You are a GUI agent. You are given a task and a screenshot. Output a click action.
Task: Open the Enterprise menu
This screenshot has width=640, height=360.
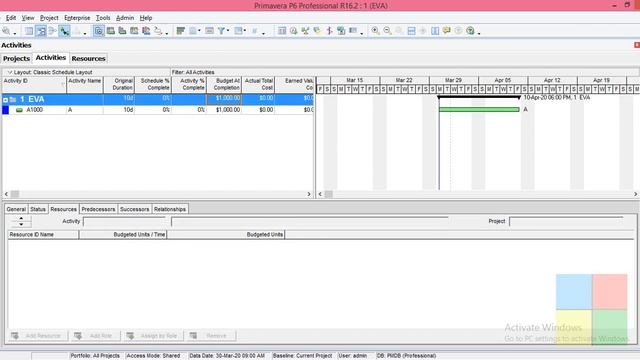(77, 18)
